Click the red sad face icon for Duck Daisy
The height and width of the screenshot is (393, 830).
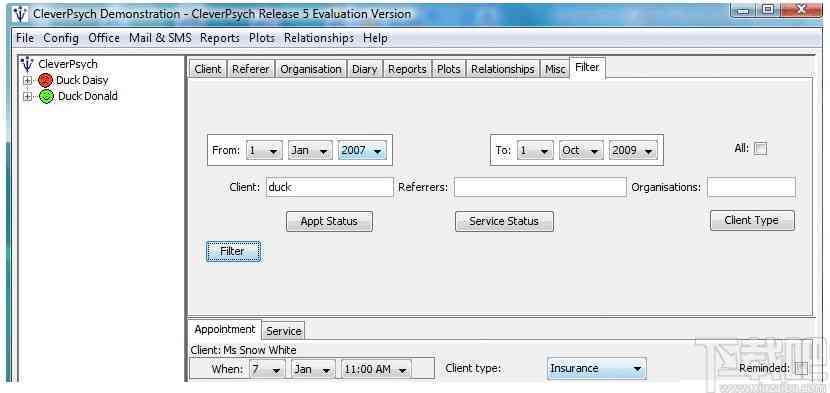pos(46,81)
